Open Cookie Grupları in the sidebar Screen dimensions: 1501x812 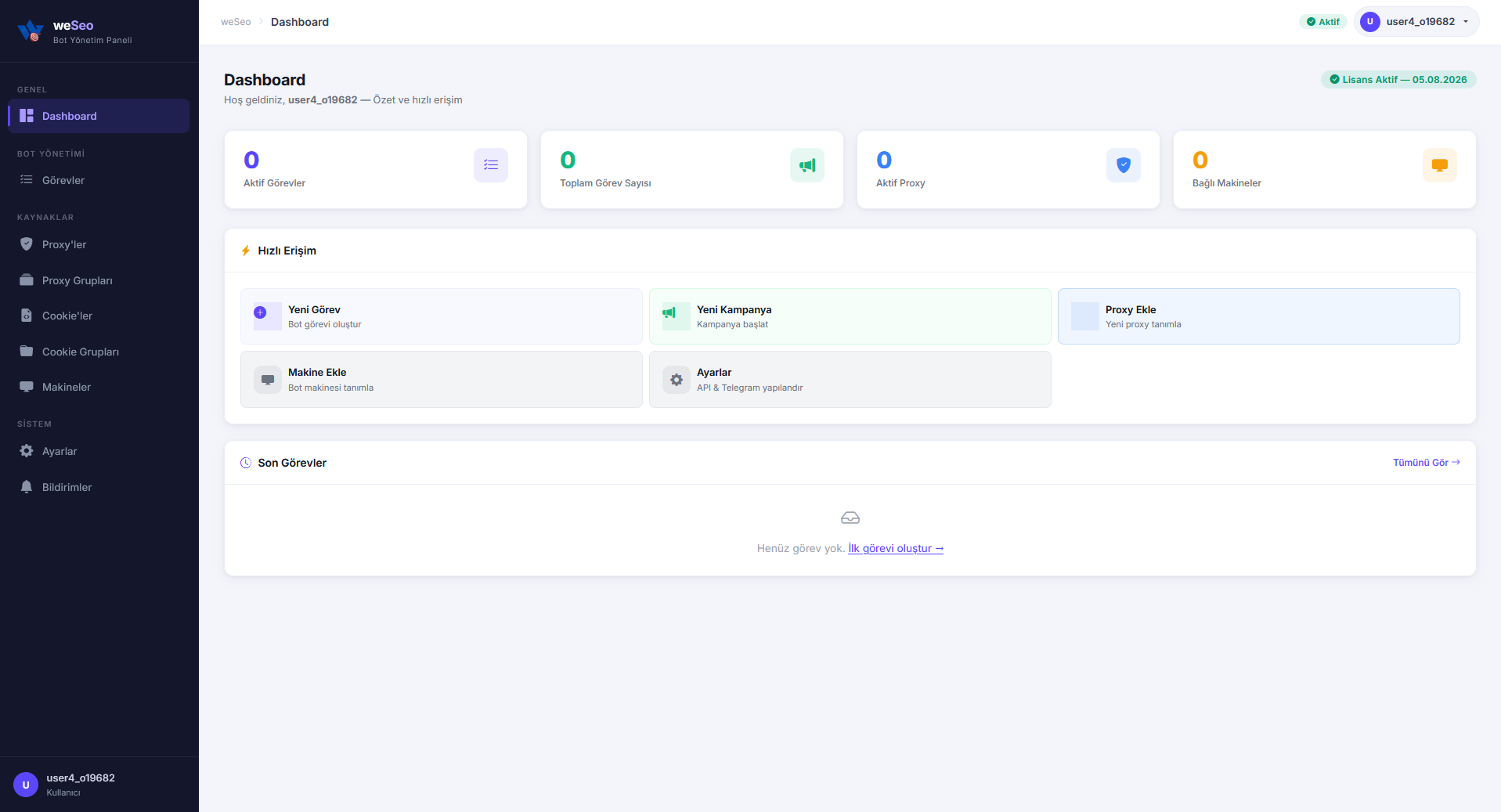pos(99,352)
